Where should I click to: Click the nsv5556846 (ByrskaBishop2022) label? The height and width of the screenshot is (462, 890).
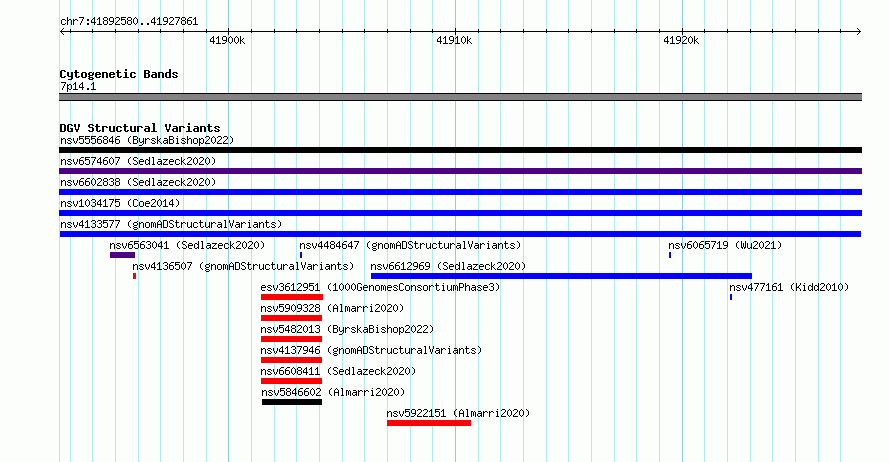click(x=147, y=140)
